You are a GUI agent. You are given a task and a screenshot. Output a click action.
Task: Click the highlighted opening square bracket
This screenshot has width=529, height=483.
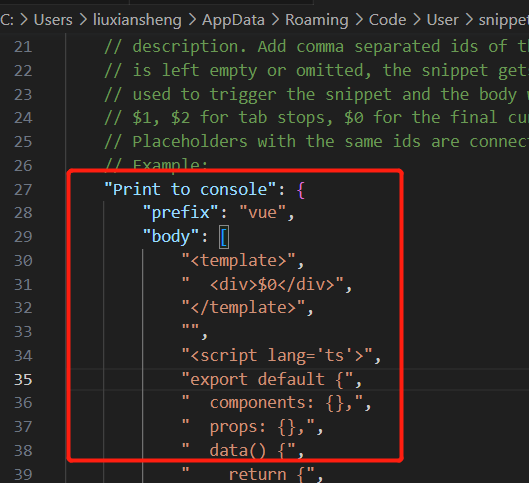click(224, 237)
